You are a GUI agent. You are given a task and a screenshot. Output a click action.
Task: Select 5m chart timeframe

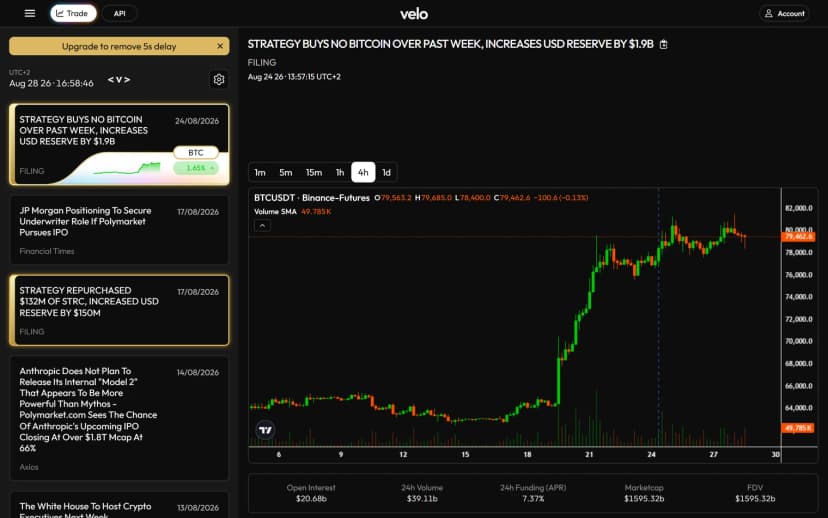click(x=286, y=172)
